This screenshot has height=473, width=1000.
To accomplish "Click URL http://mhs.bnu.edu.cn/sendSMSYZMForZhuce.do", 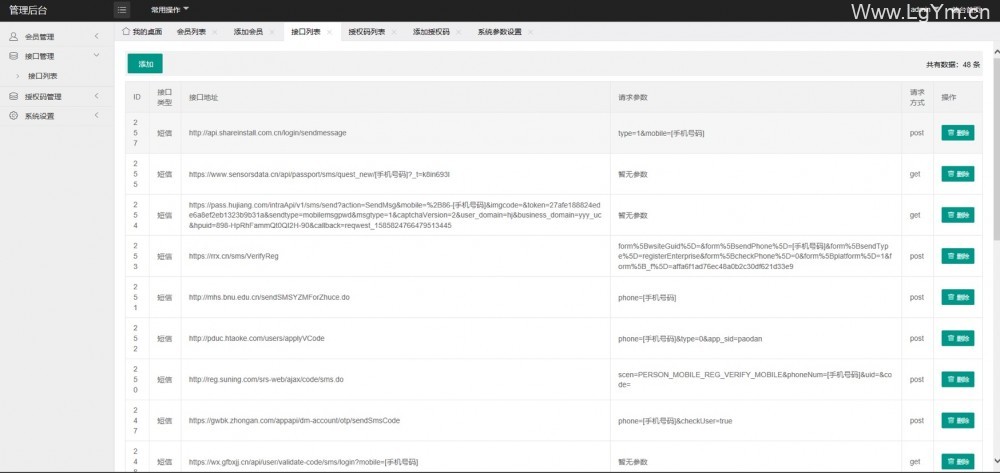I will pyautogui.click(x=269, y=297).
